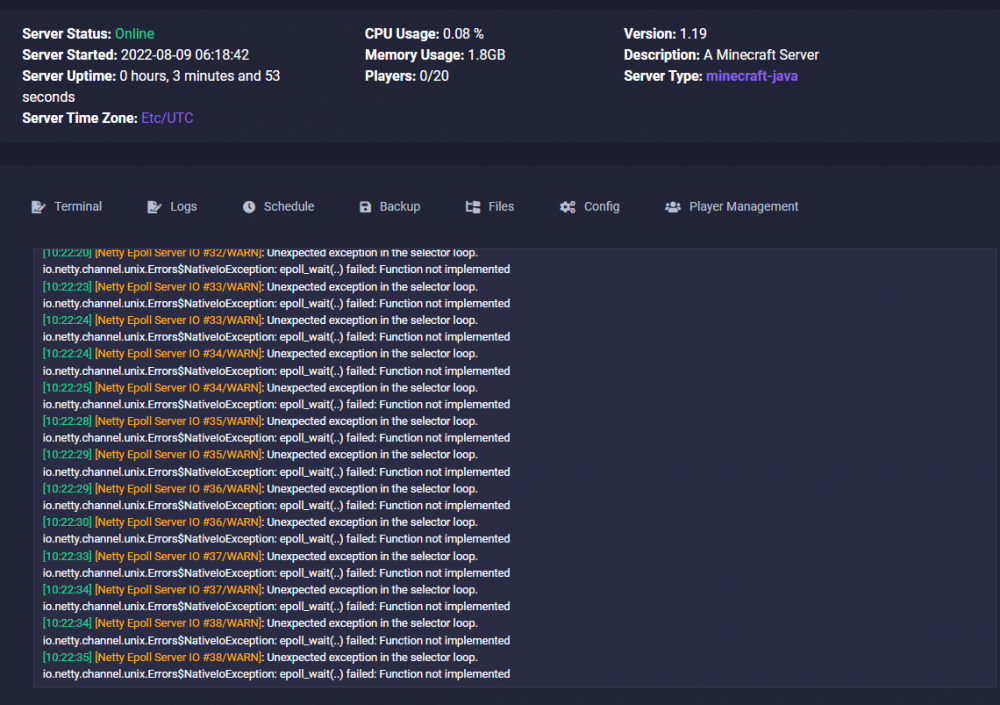Click the [10:22:24] Netty Epoll #33/WARN line
Image resolution: width=1000 pixels, height=705 pixels.
coord(260,320)
